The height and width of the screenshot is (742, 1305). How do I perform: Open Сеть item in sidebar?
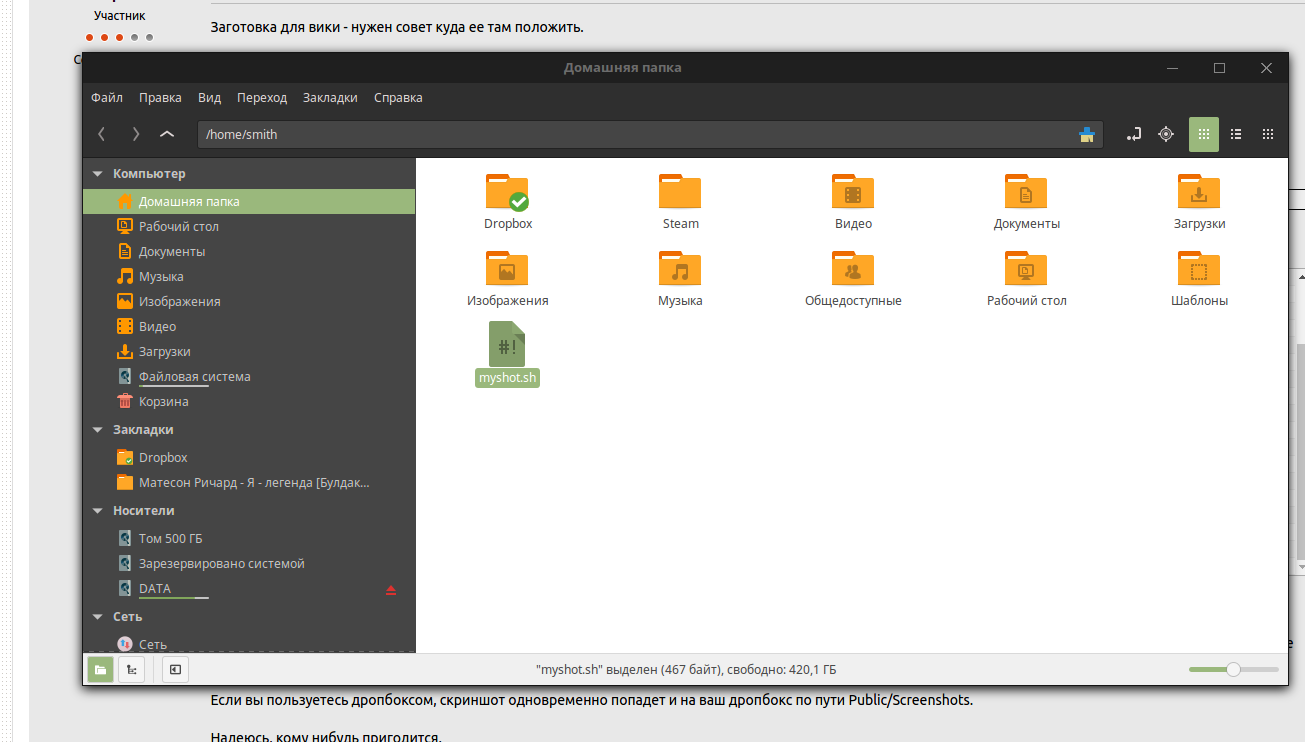pos(249,644)
